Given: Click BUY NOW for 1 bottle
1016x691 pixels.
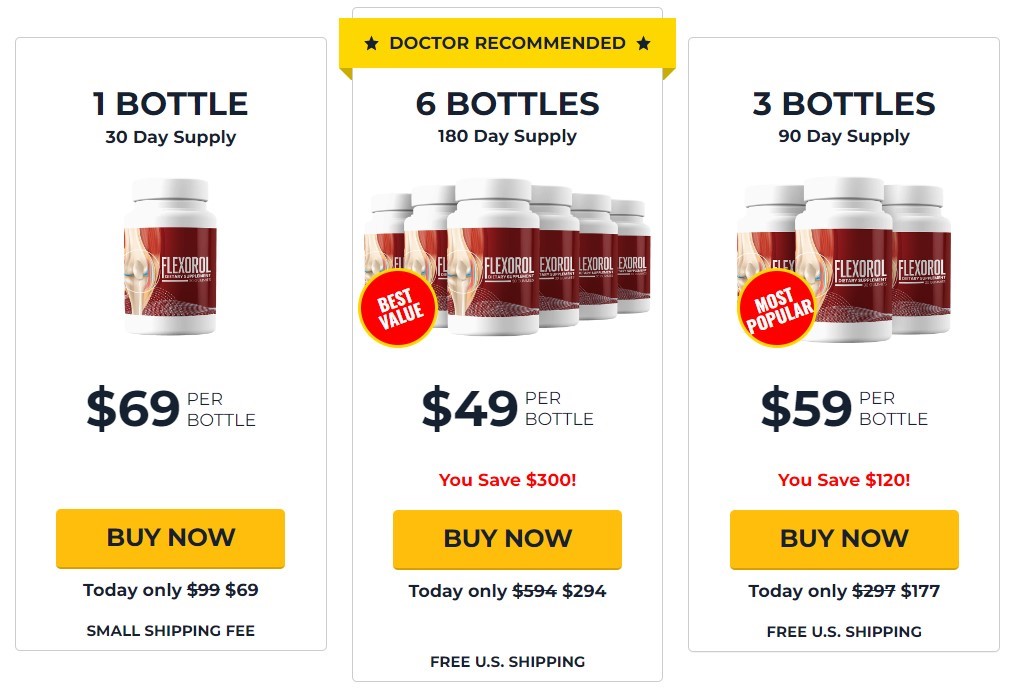Looking at the screenshot, I should click(170, 538).
